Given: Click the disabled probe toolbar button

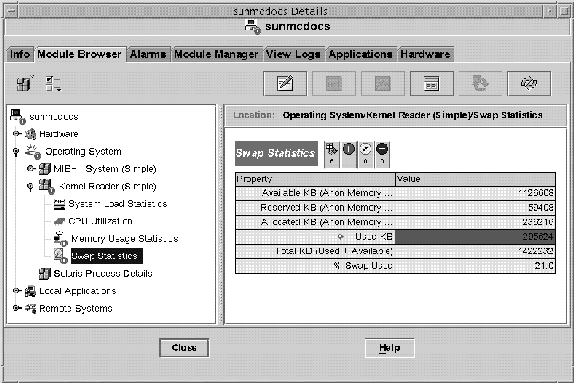Looking at the screenshot, I should [480, 83].
